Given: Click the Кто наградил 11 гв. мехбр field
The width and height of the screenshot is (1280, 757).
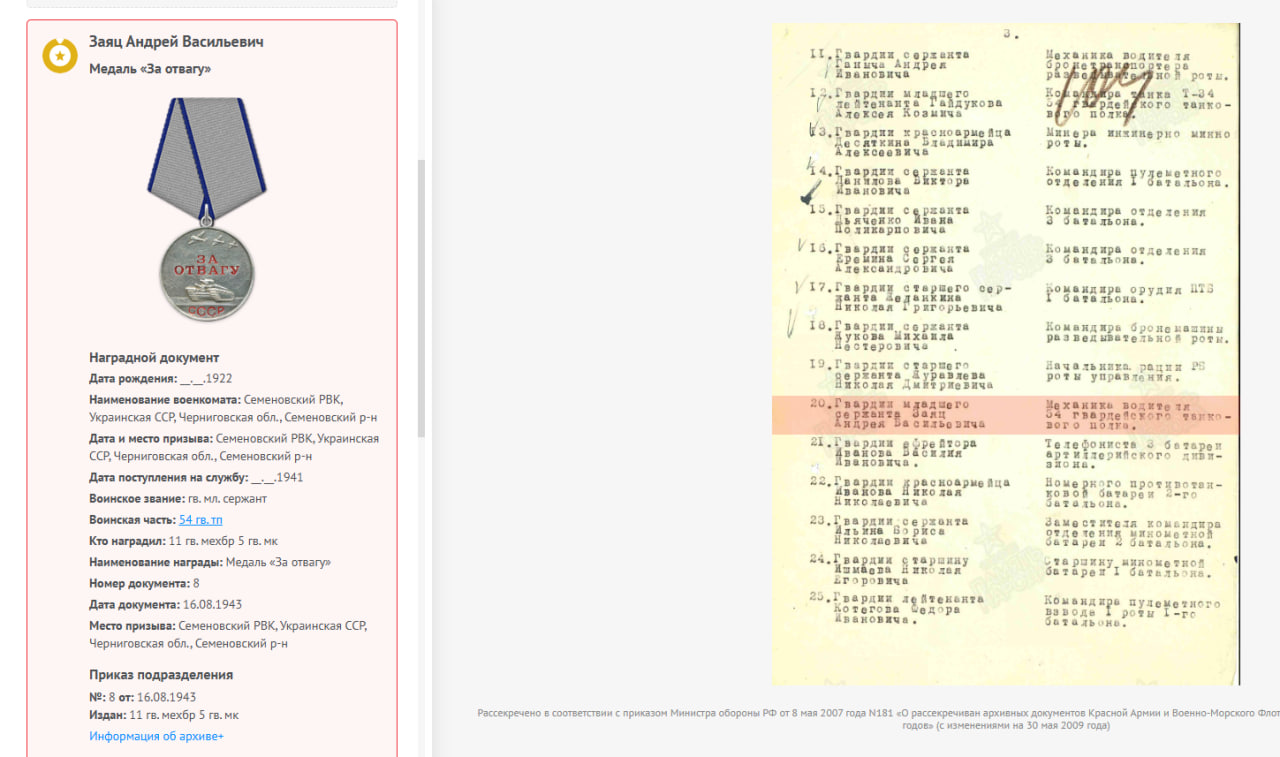Looking at the screenshot, I should click(183, 541).
